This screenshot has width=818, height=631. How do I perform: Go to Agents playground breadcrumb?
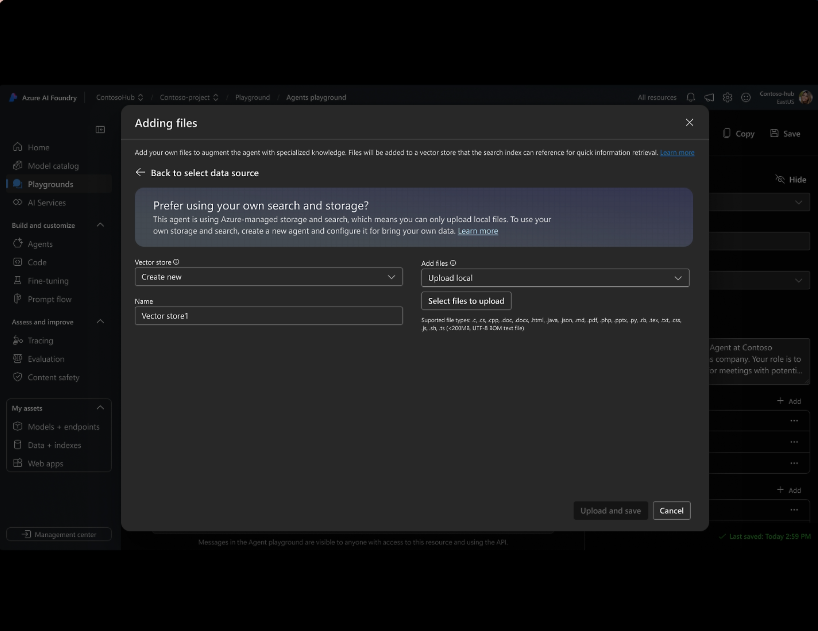click(x=316, y=98)
